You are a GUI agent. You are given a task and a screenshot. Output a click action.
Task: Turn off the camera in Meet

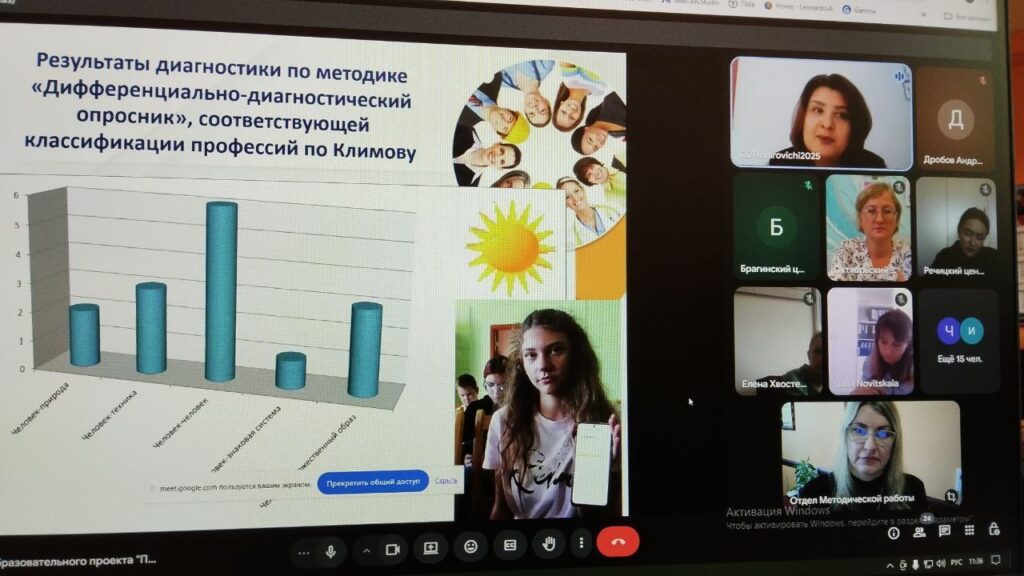pos(393,549)
